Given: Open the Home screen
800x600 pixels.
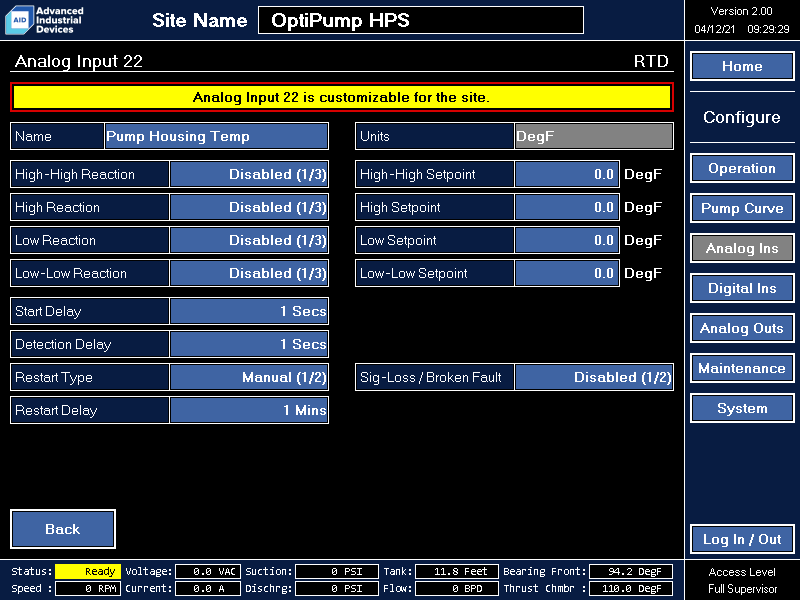Looking at the screenshot, I should [x=742, y=66].
